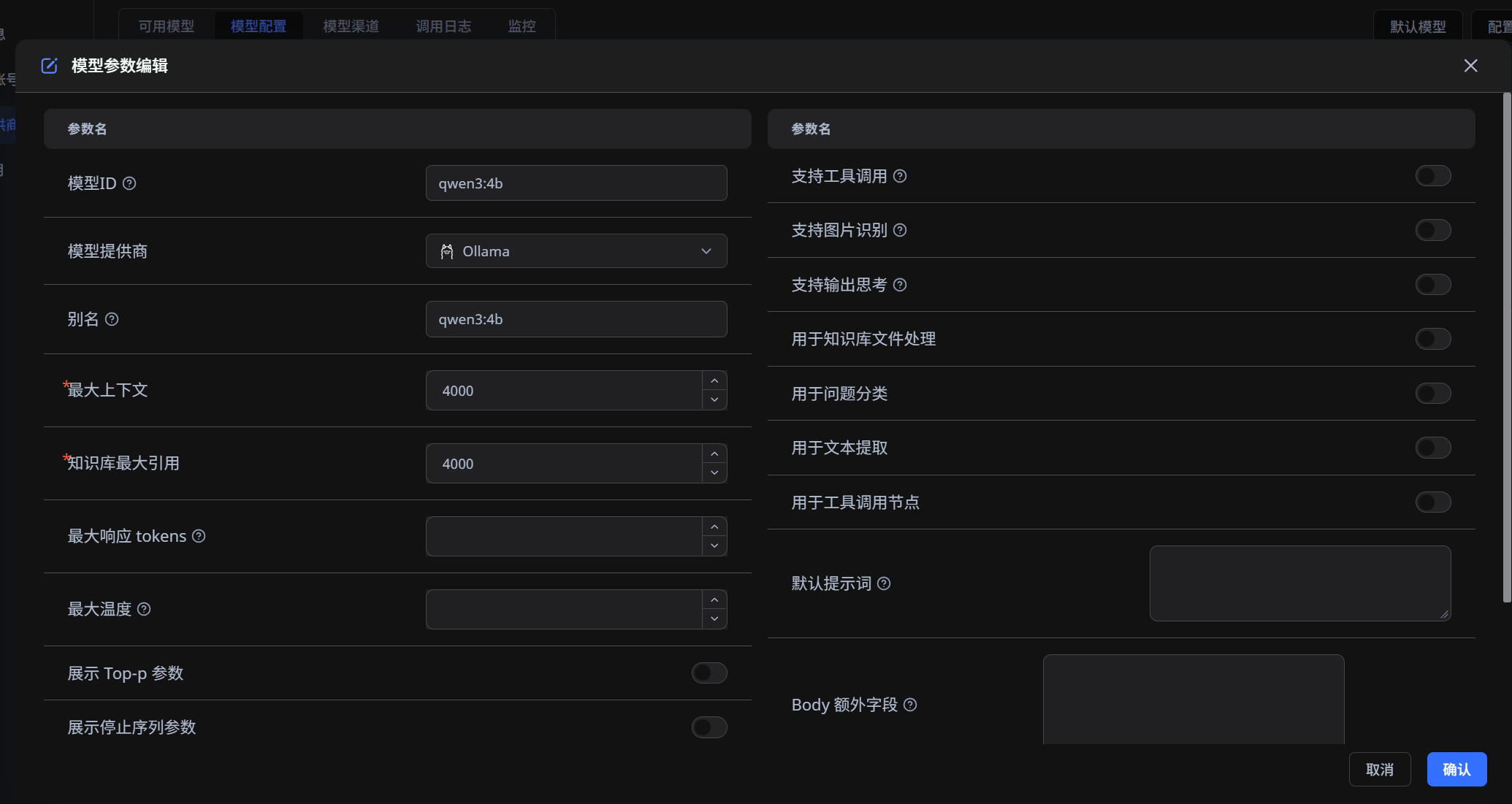This screenshot has width=1512, height=804.
Task: Enable the 用于知识库文件处理 switch
Action: [x=1432, y=338]
